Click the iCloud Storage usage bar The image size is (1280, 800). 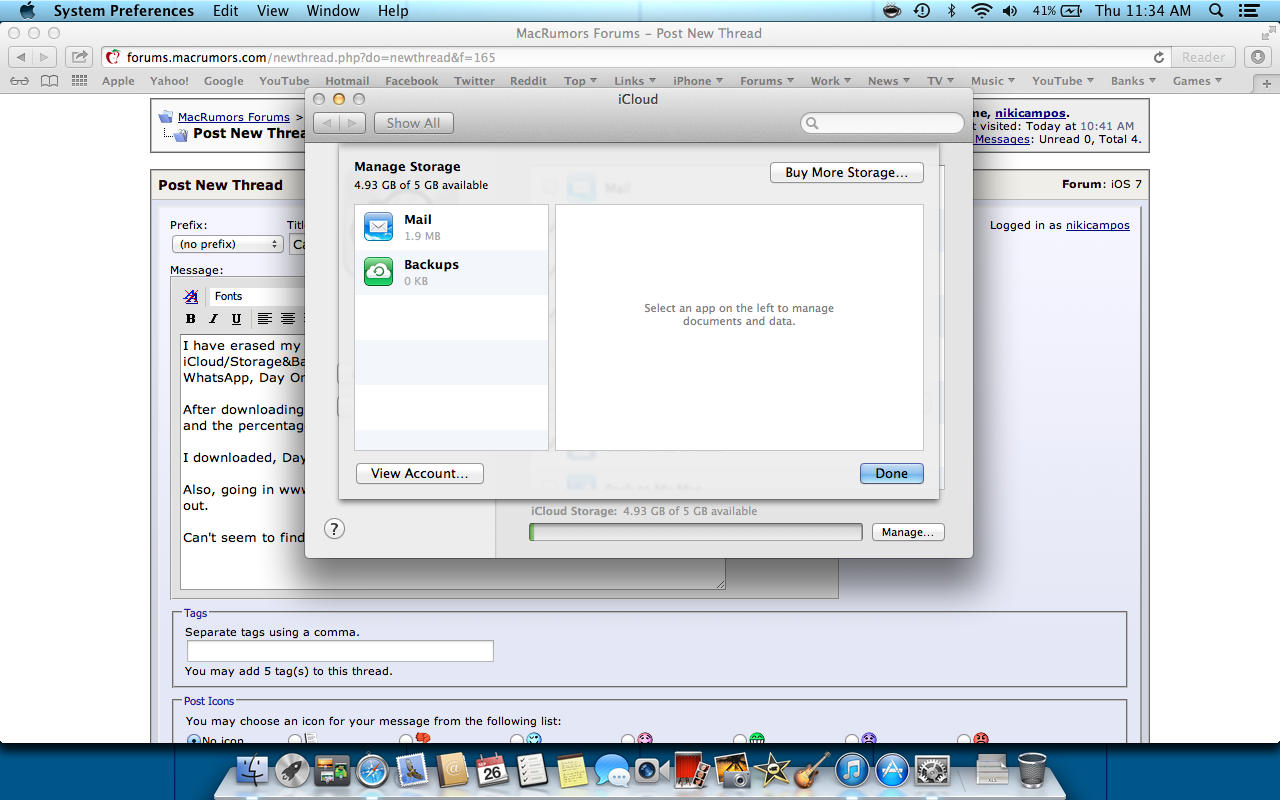[x=696, y=532]
